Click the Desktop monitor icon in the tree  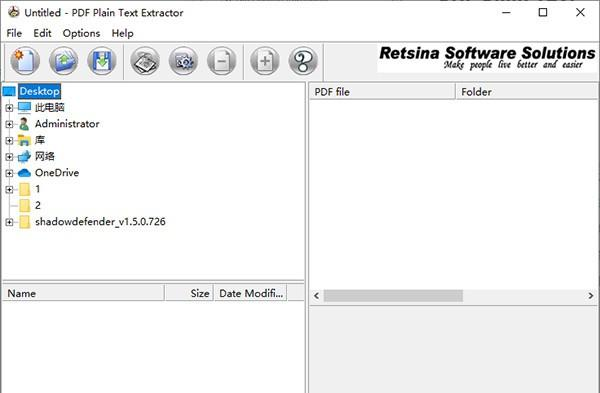(9, 91)
